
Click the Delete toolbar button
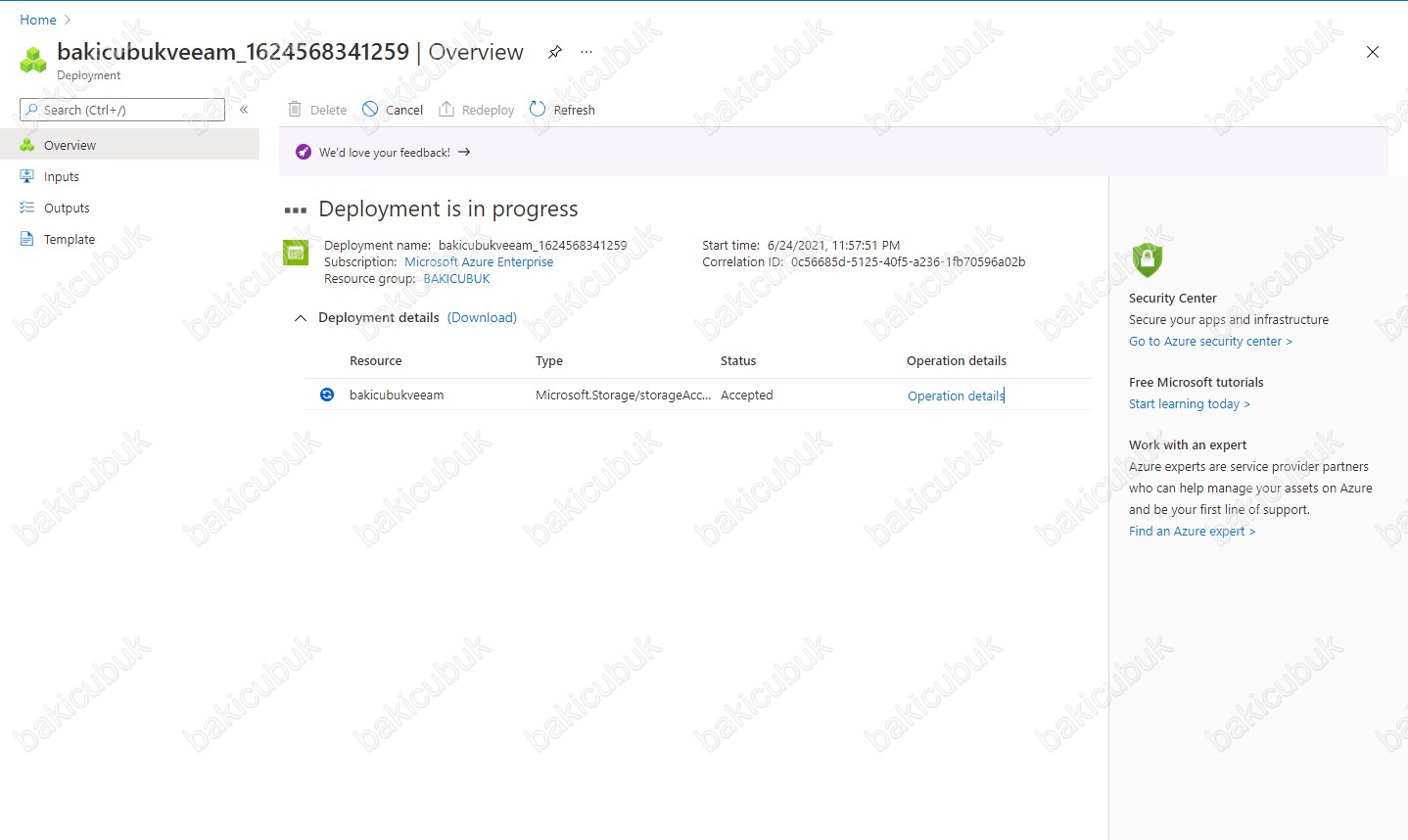[x=317, y=110]
